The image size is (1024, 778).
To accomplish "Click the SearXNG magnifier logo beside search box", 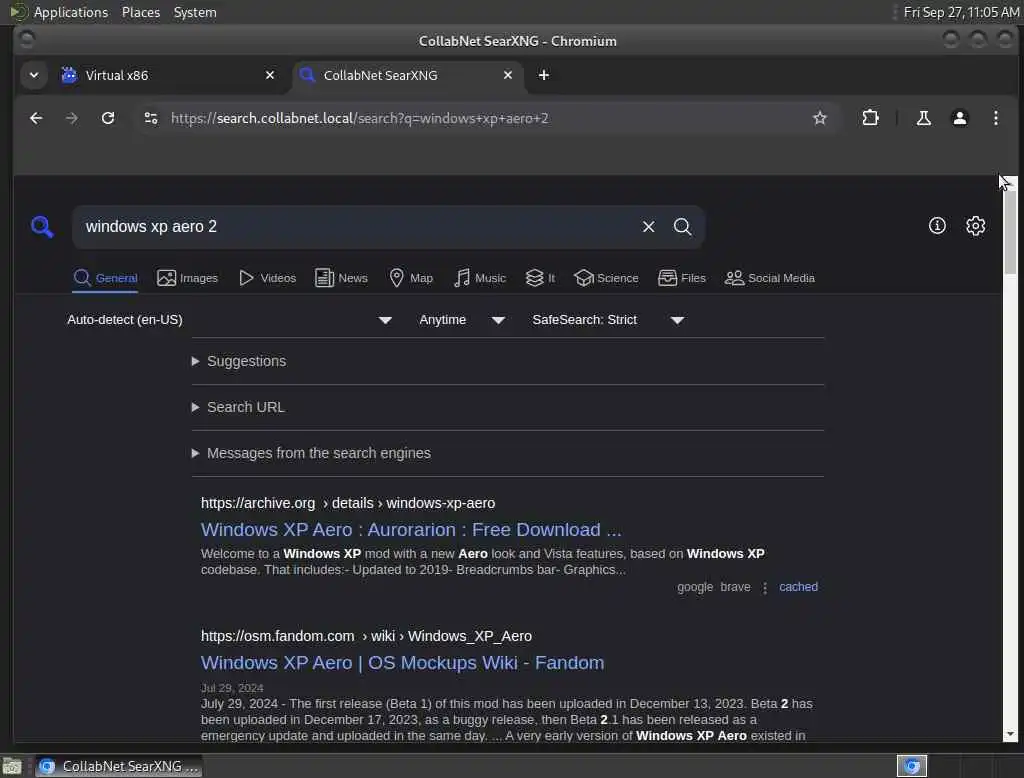I will pos(42,227).
